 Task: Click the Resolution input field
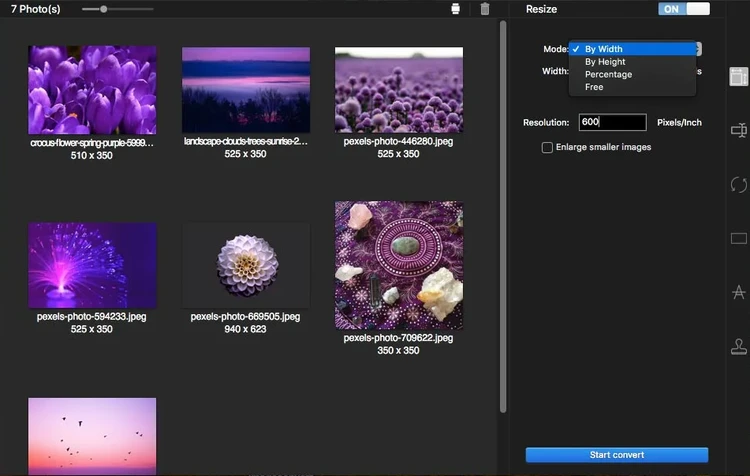612,122
